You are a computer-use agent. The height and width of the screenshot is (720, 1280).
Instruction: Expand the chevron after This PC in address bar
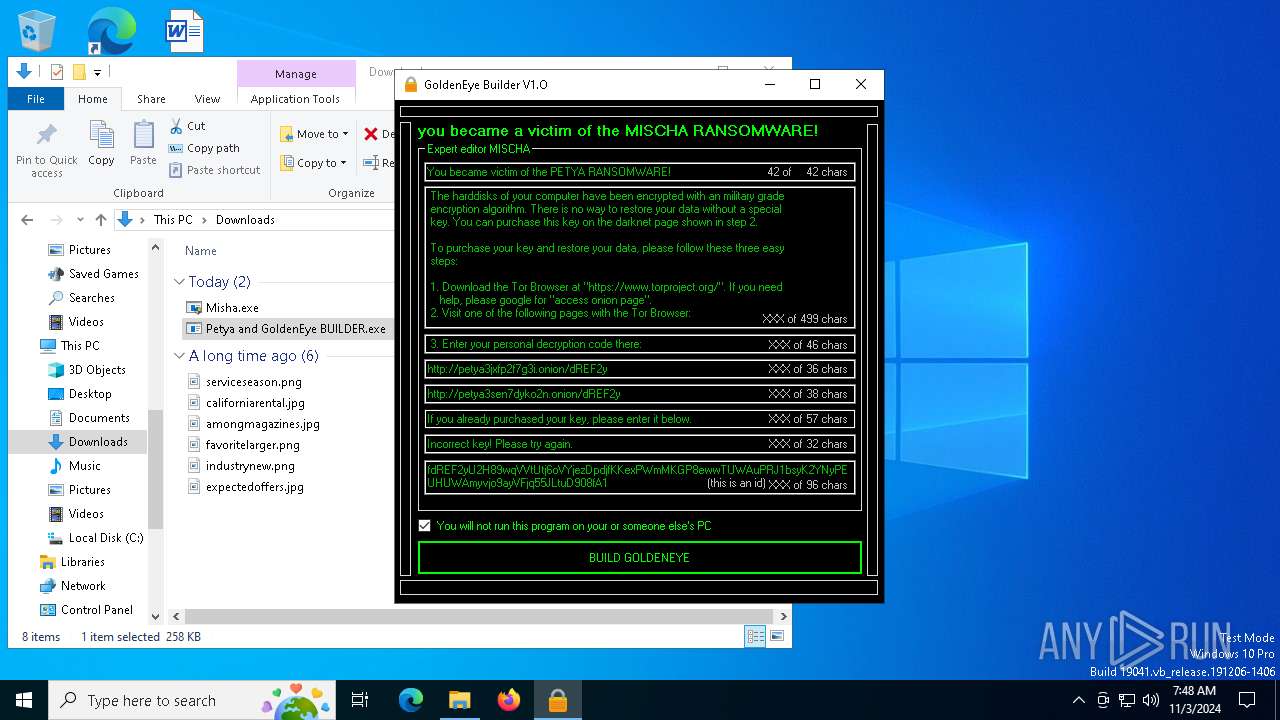point(204,220)
